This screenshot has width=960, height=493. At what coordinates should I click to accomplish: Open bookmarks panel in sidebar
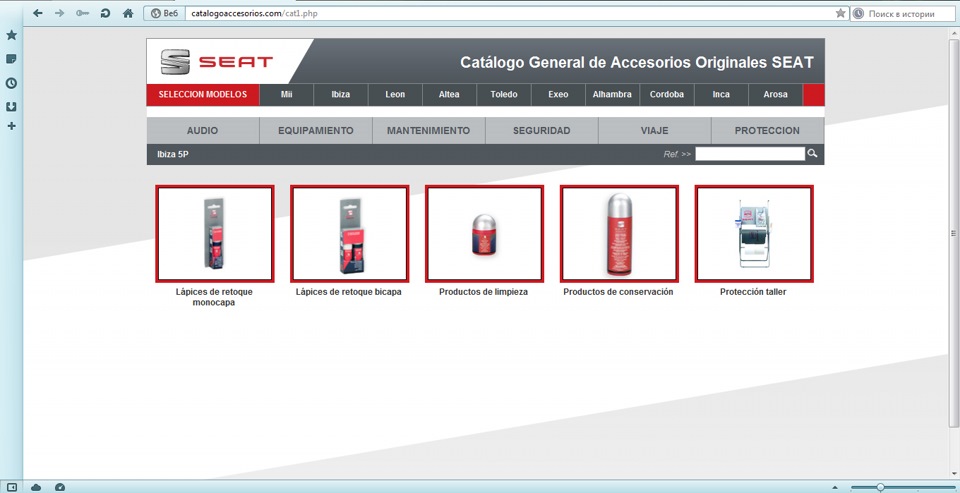pos(11,36)
